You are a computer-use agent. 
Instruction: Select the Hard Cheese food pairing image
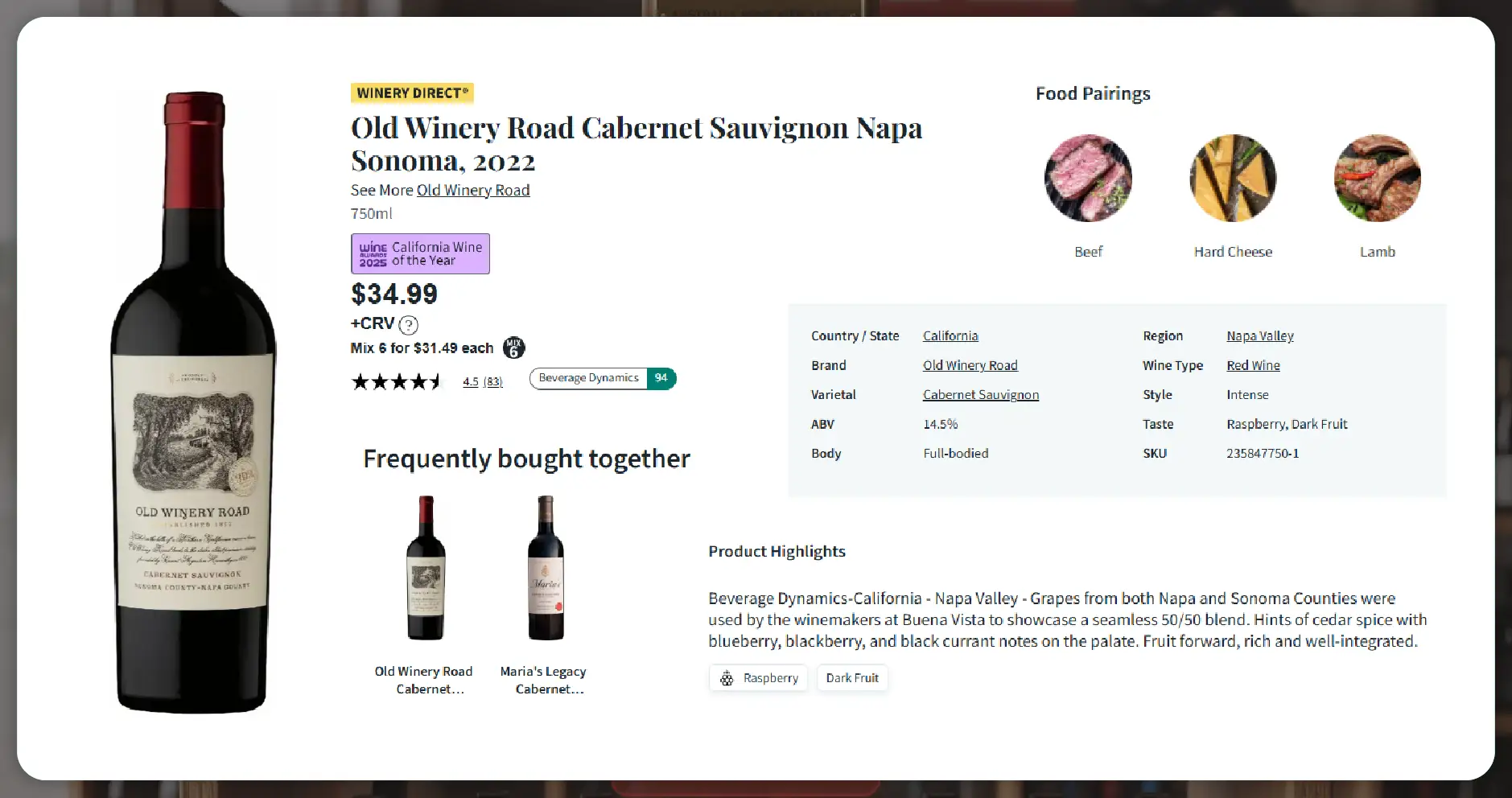coord(1233,179)
